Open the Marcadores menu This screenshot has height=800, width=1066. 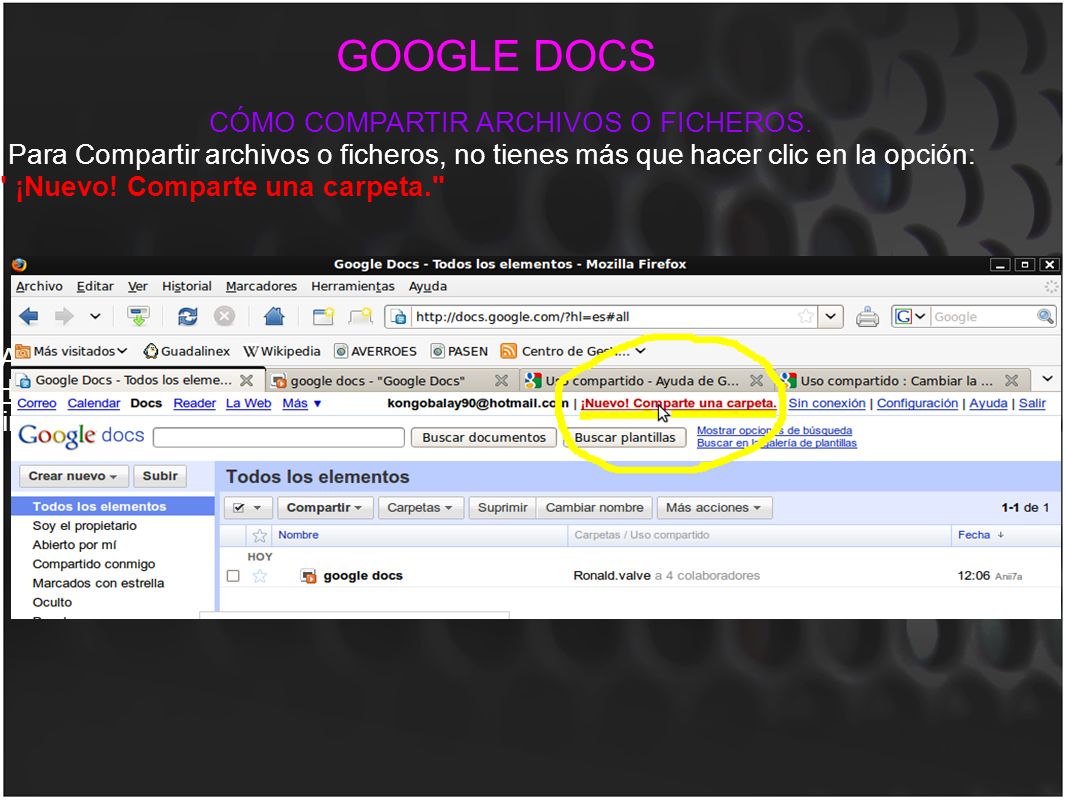(261, 286)
